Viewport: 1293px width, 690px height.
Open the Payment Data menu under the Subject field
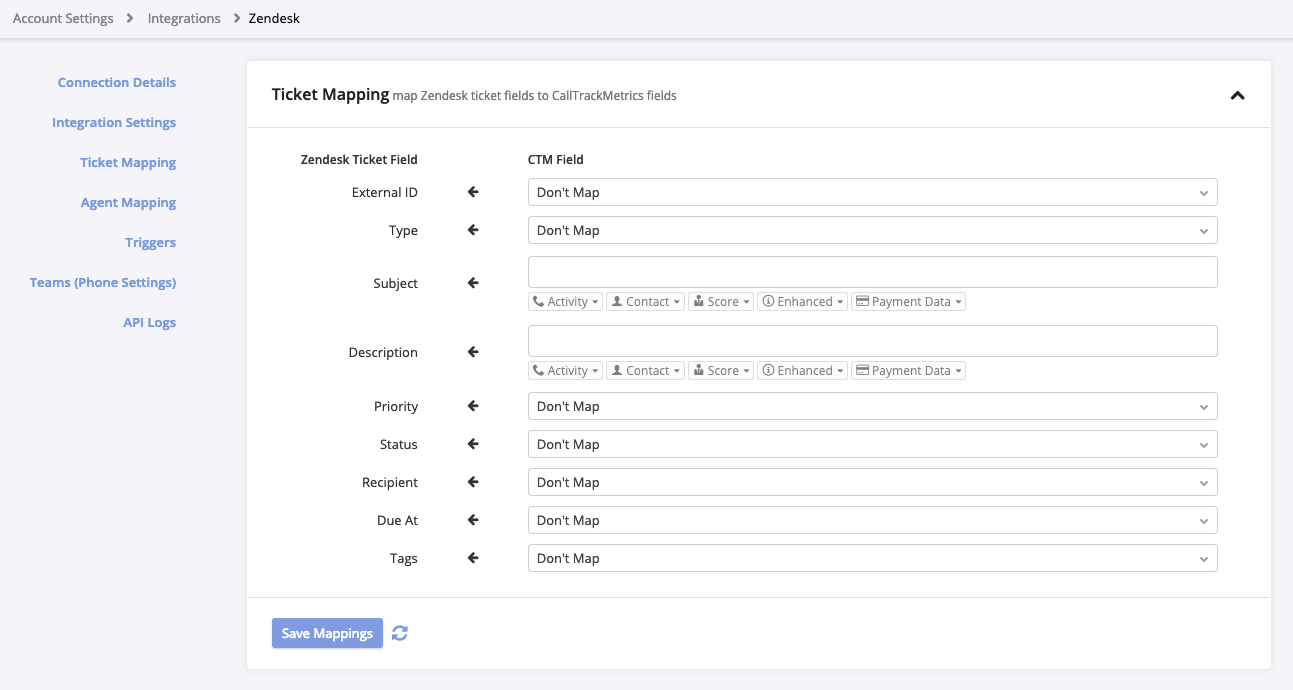click(908, 301)
